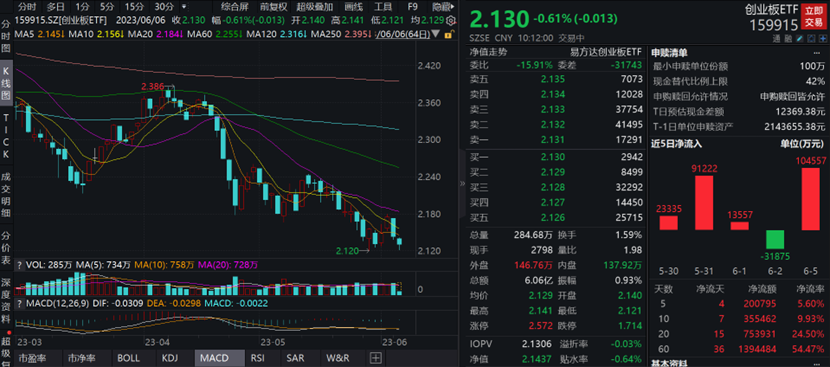
Task: Switch to the KDJ indicator tab
Action: click(x=171, y=358)
